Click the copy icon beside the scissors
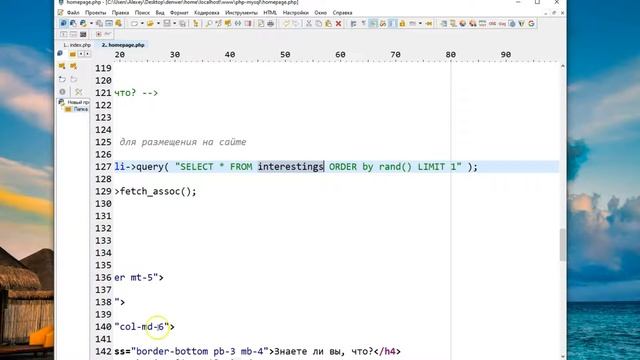The width and height of the screenshot is (640, 360). pos(318,24)
